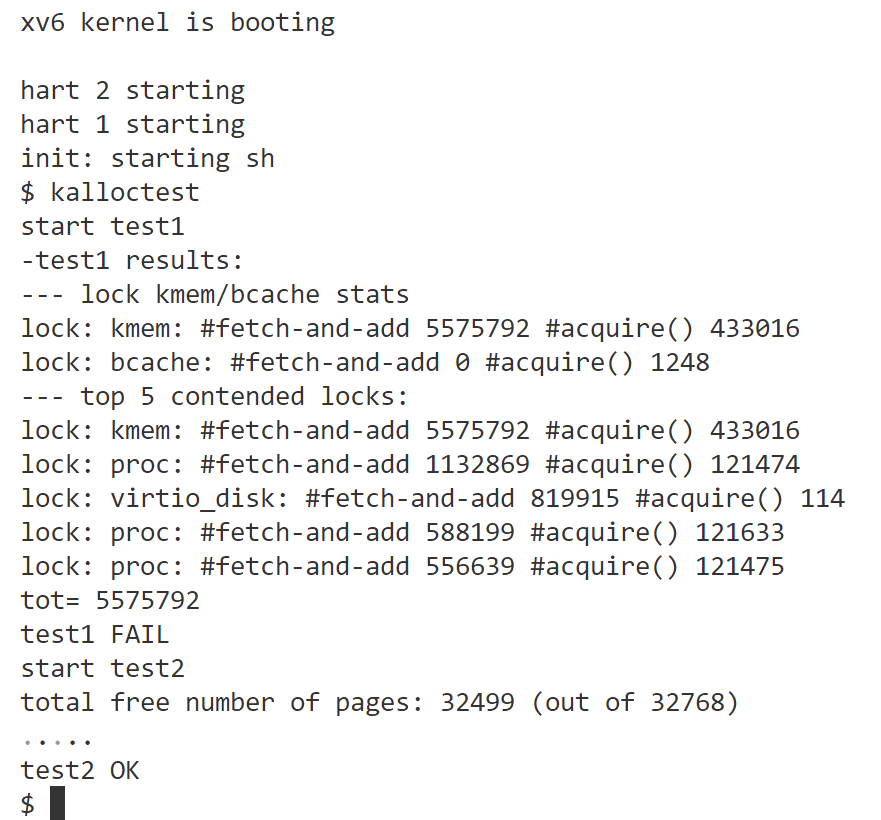Click the "kalloctest" command text
Screen dimensions: 881x820
tap(125, 192)
